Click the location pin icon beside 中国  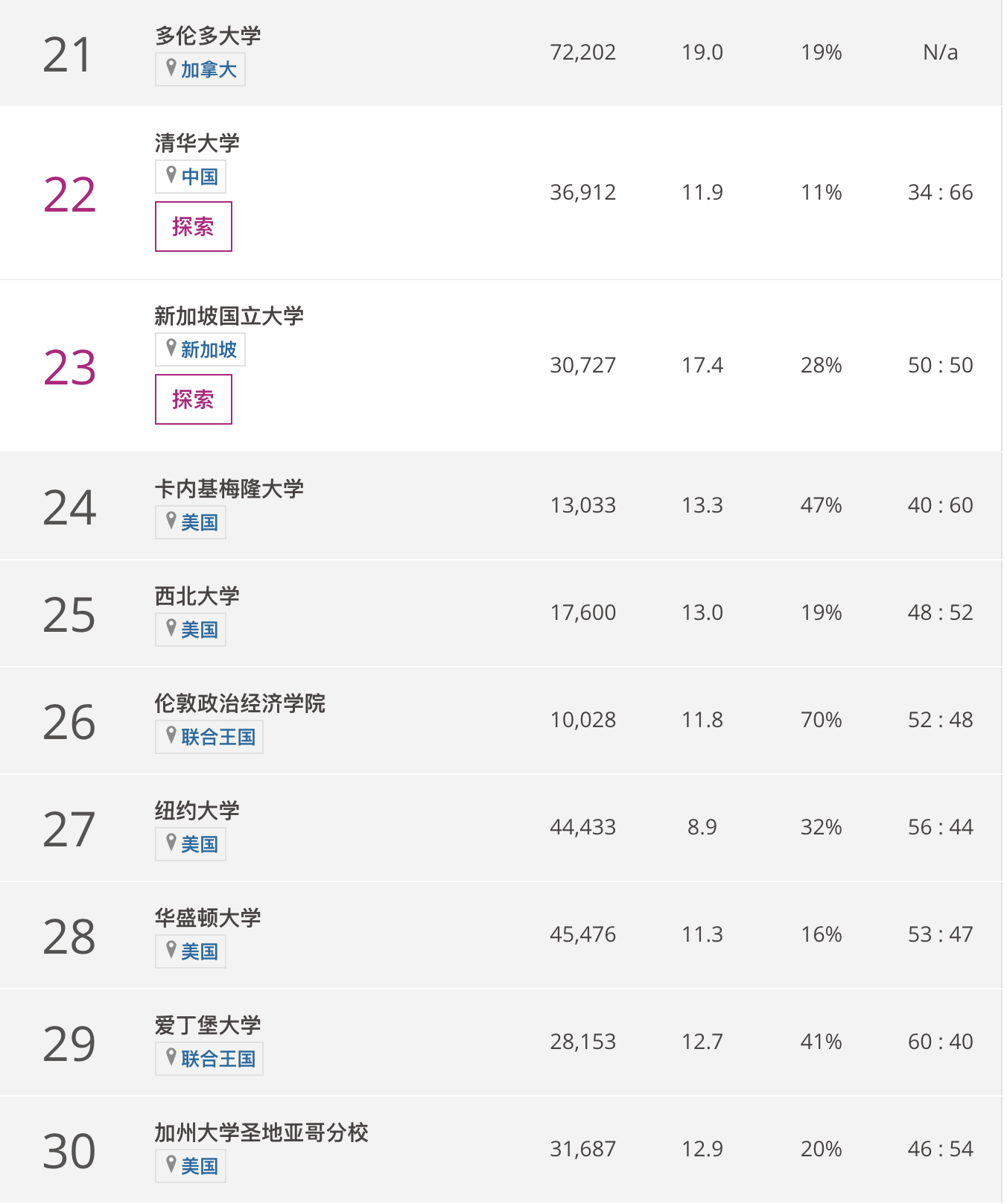point(171,175)
